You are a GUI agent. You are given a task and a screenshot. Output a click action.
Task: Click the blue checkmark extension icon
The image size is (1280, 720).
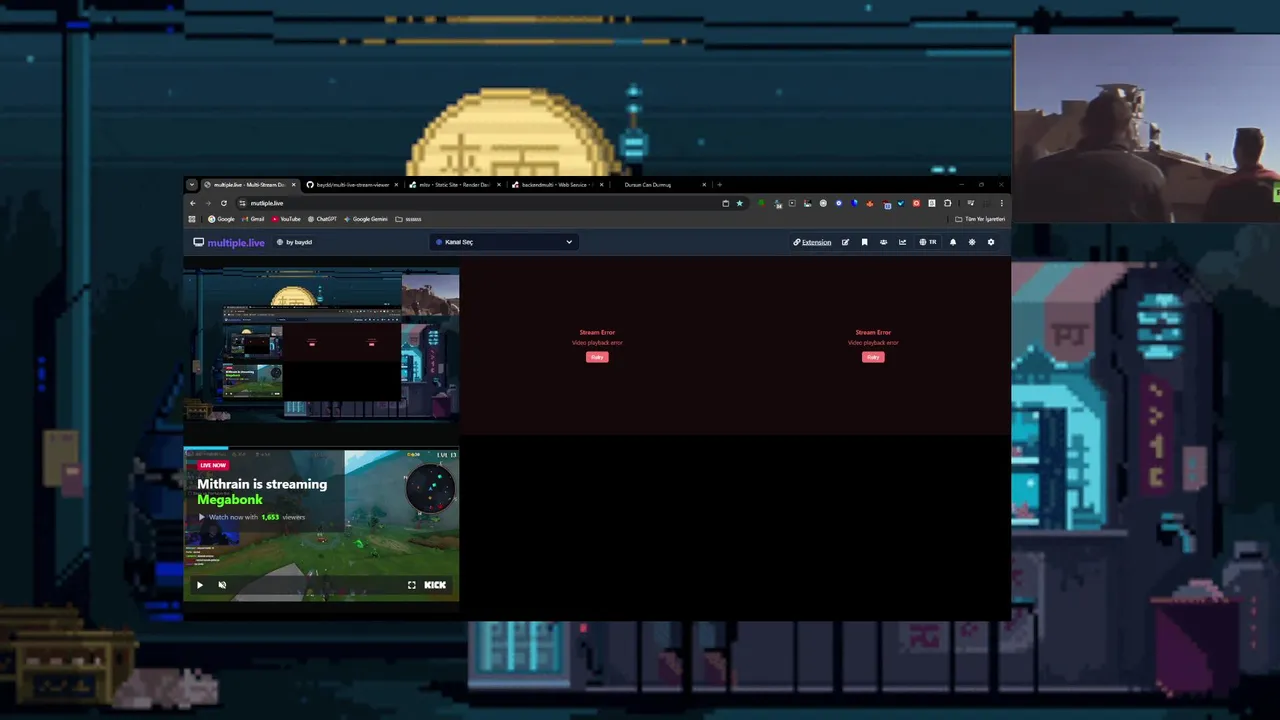pos(901,203)
